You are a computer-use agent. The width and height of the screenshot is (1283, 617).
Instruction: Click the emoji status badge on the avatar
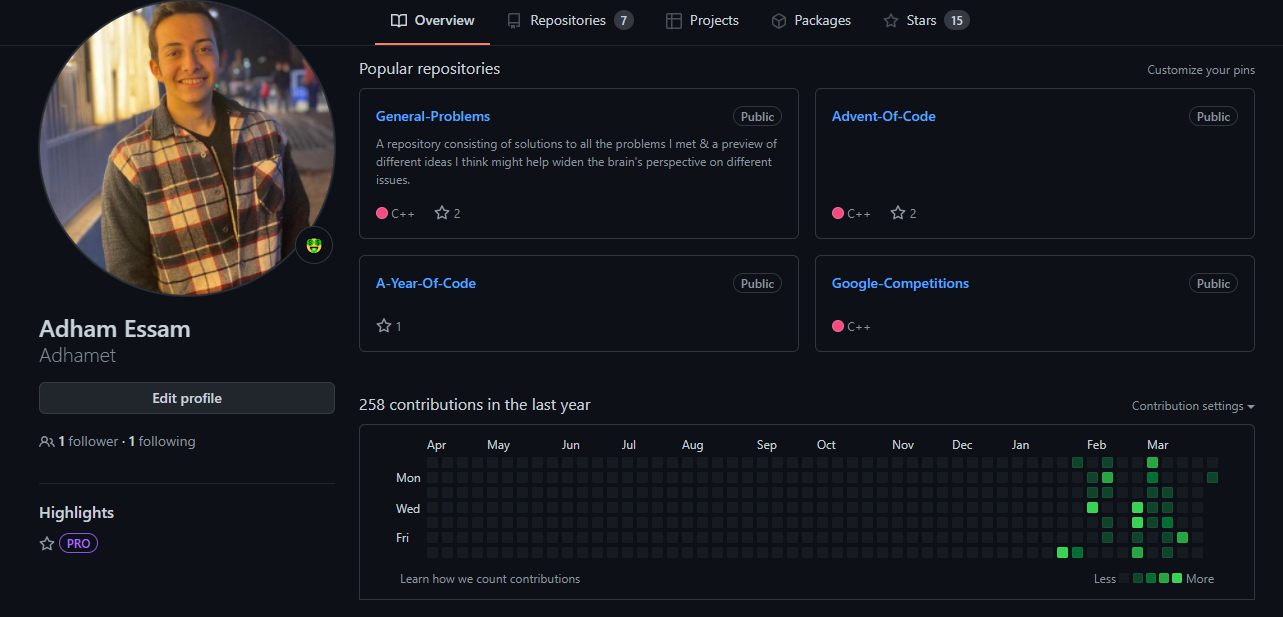tap(314, 245)
